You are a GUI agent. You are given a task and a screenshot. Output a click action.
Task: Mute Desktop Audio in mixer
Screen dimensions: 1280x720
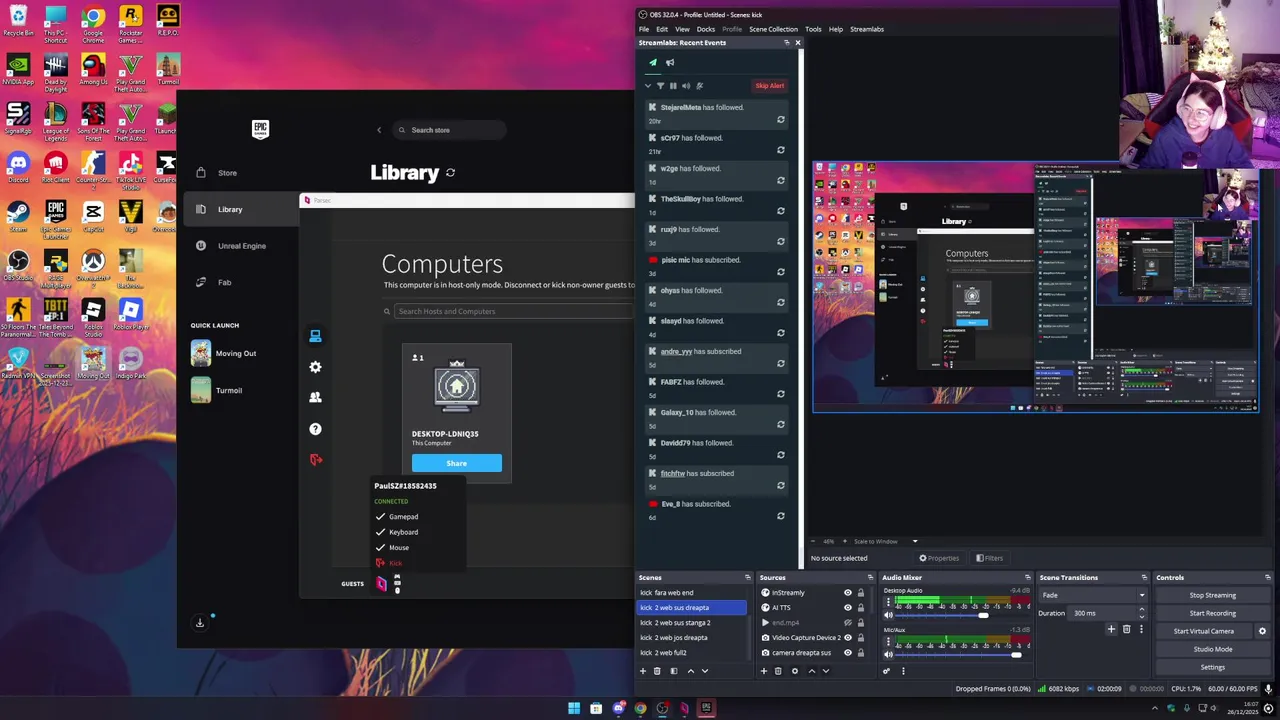(888, 615)
